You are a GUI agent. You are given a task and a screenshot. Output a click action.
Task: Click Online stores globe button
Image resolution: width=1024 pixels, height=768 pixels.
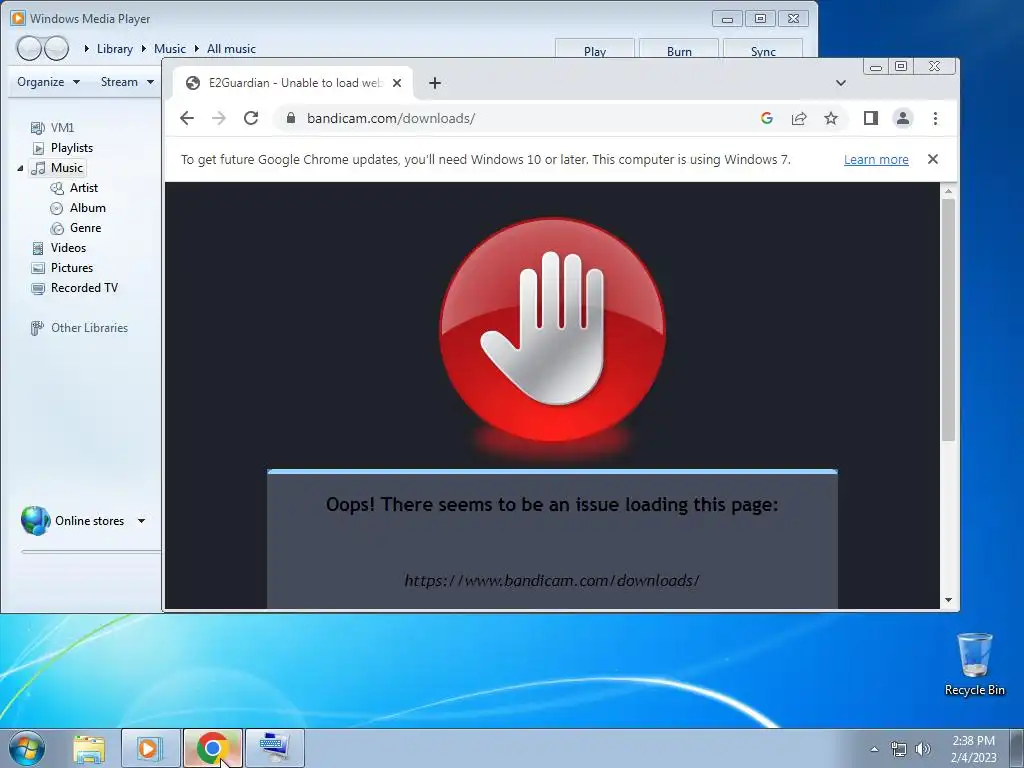pyautogui.click(x=35, y=520)
